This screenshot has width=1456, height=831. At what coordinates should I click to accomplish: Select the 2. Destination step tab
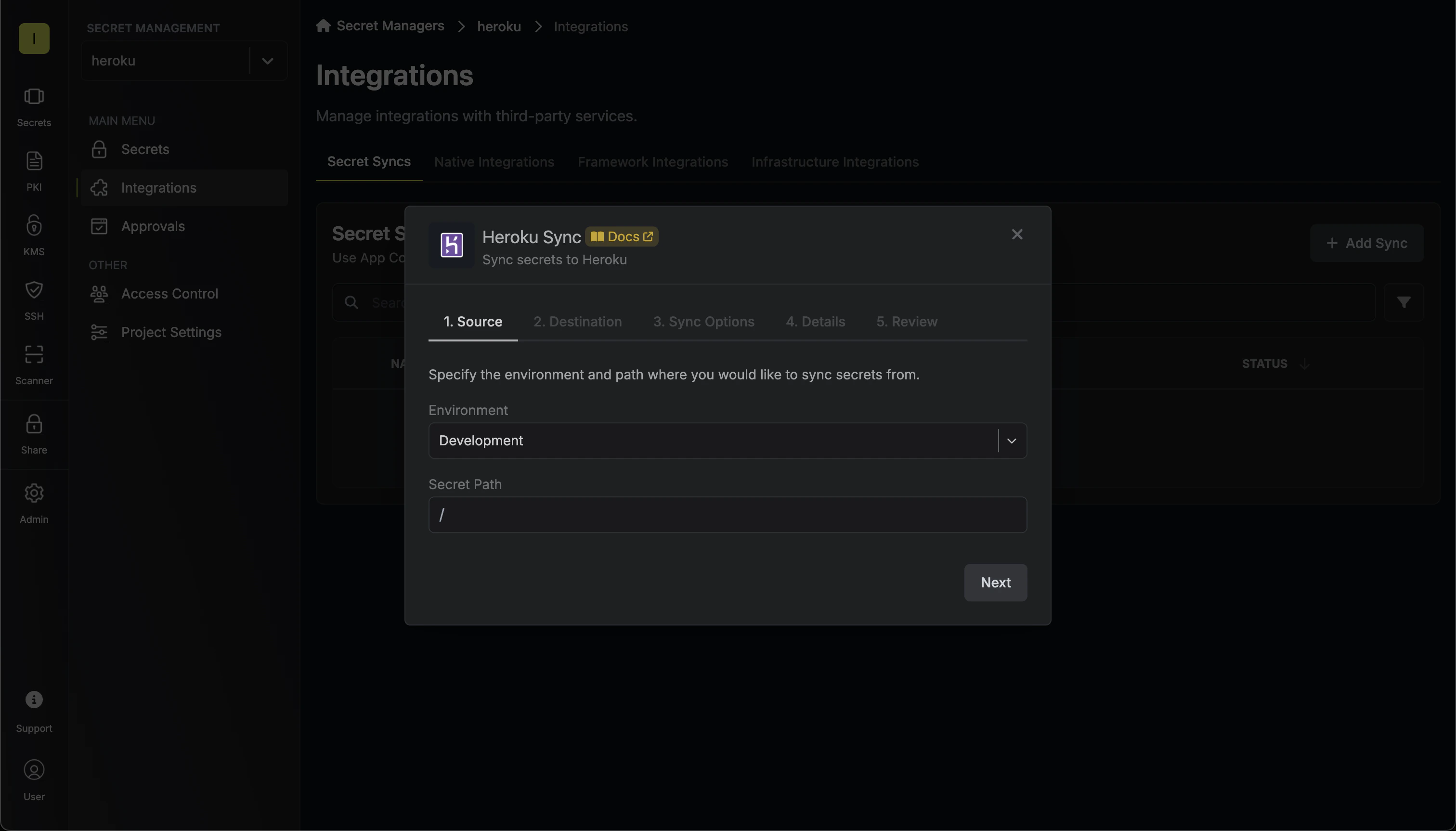click(578, 321)
